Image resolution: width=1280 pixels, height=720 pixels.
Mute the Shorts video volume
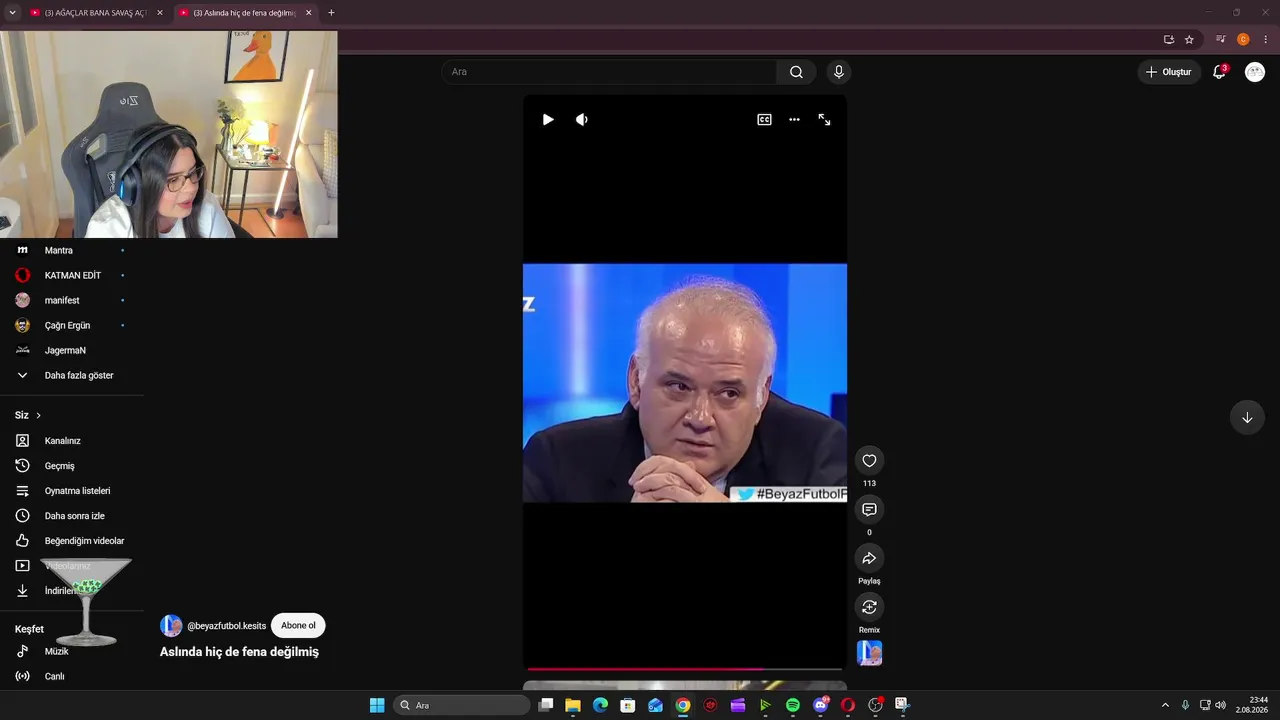click(582, 119)
